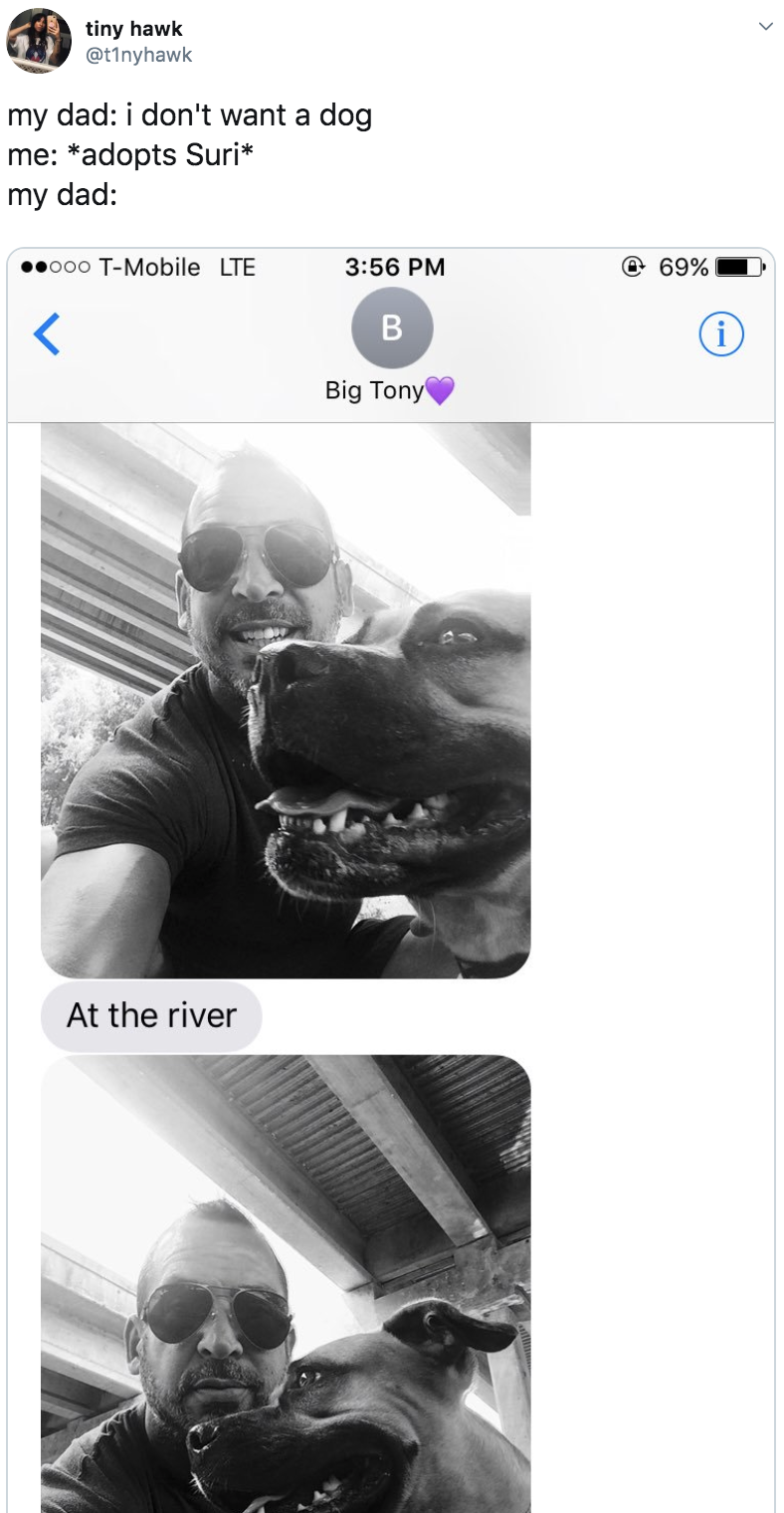Tap the T-Mobile LTE carrier label

point(178,267)
